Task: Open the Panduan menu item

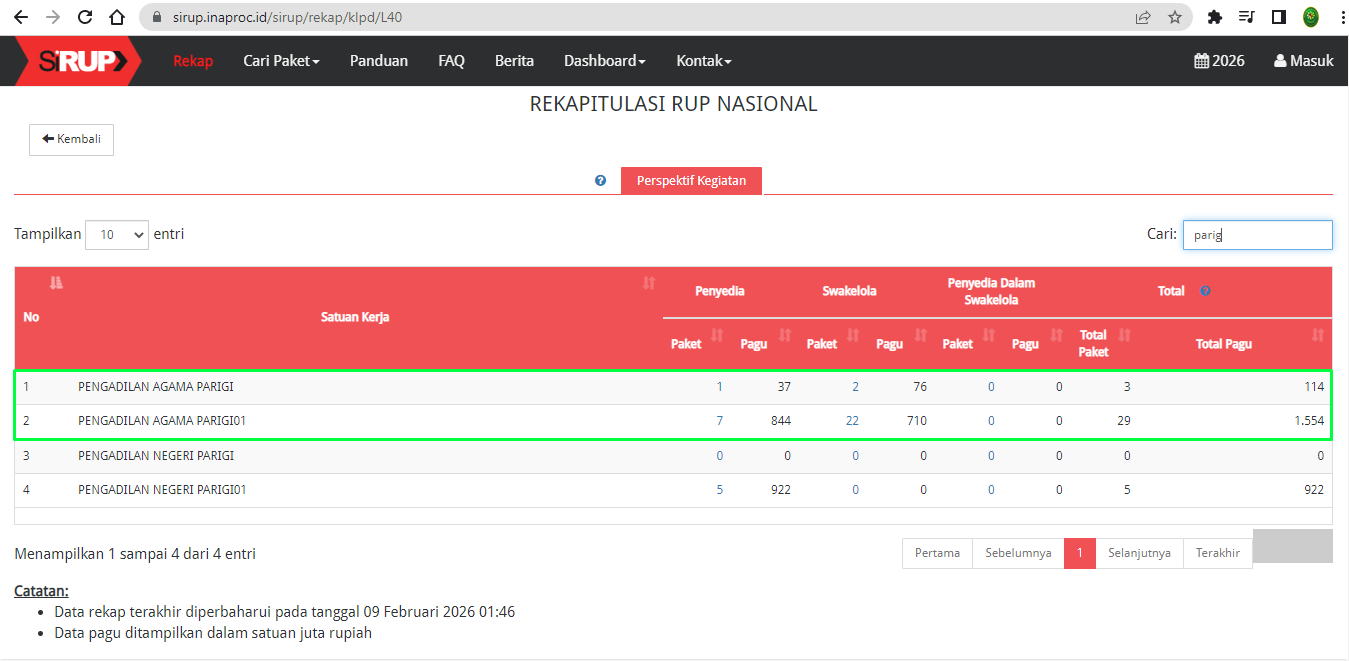Action: click(x=379, y=61)
